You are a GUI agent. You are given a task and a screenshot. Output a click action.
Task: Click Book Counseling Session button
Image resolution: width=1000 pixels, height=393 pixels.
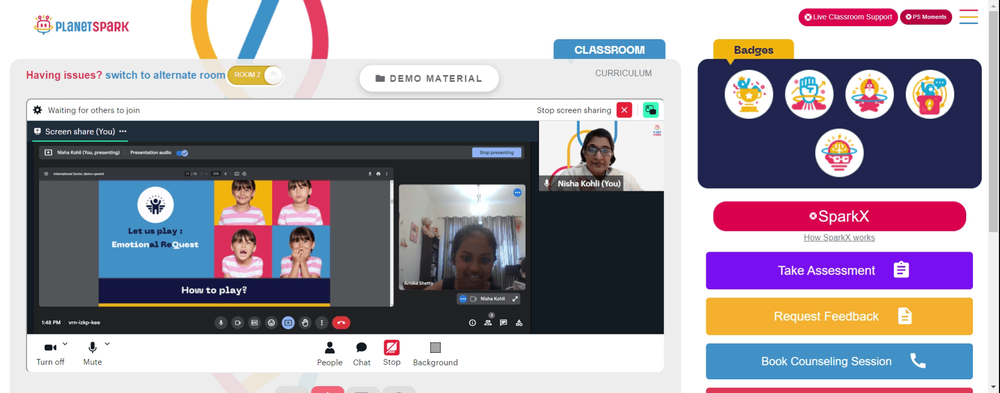839,361
